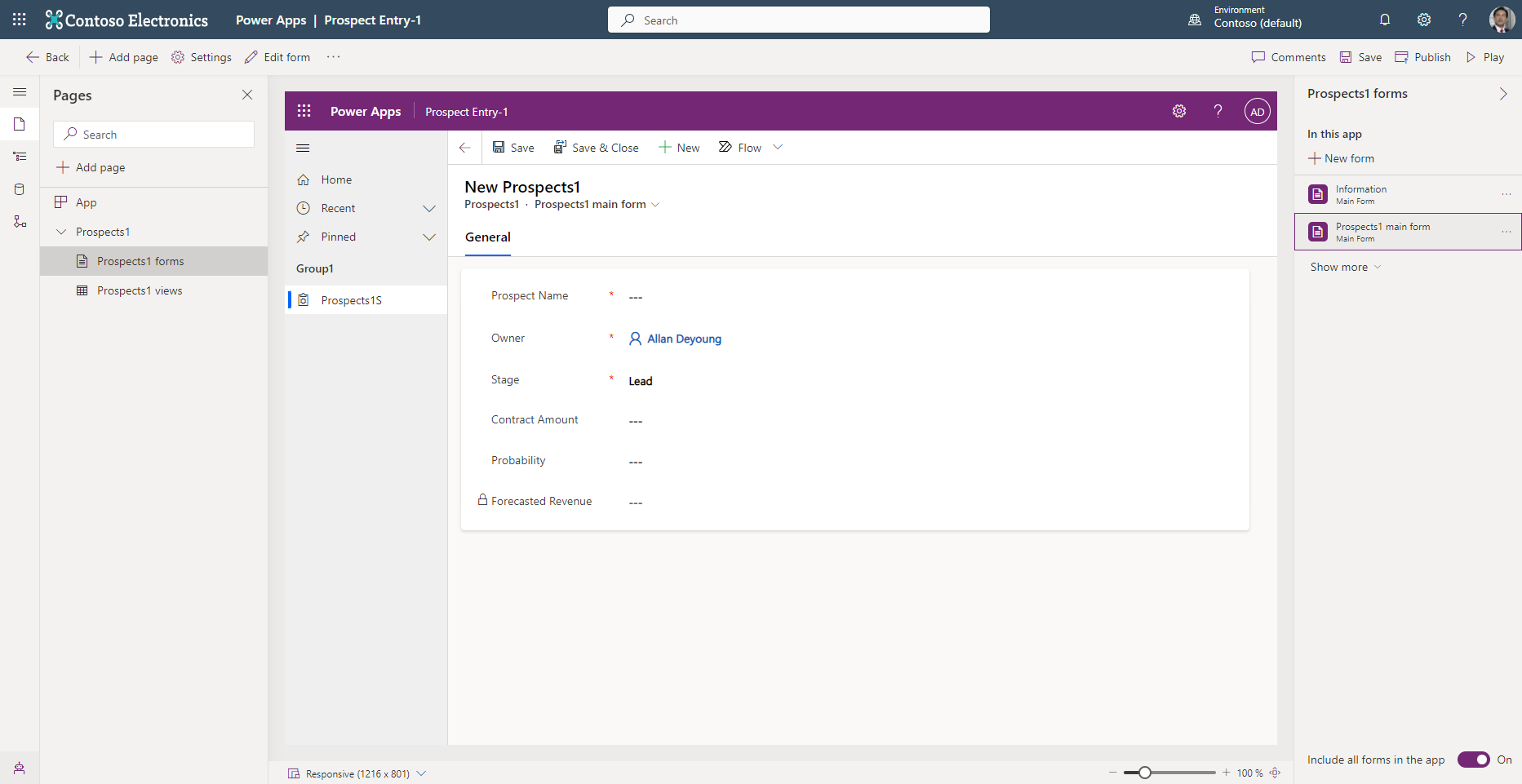Collapse the Prospects1 forms right pane

[x=1503, y=94]
